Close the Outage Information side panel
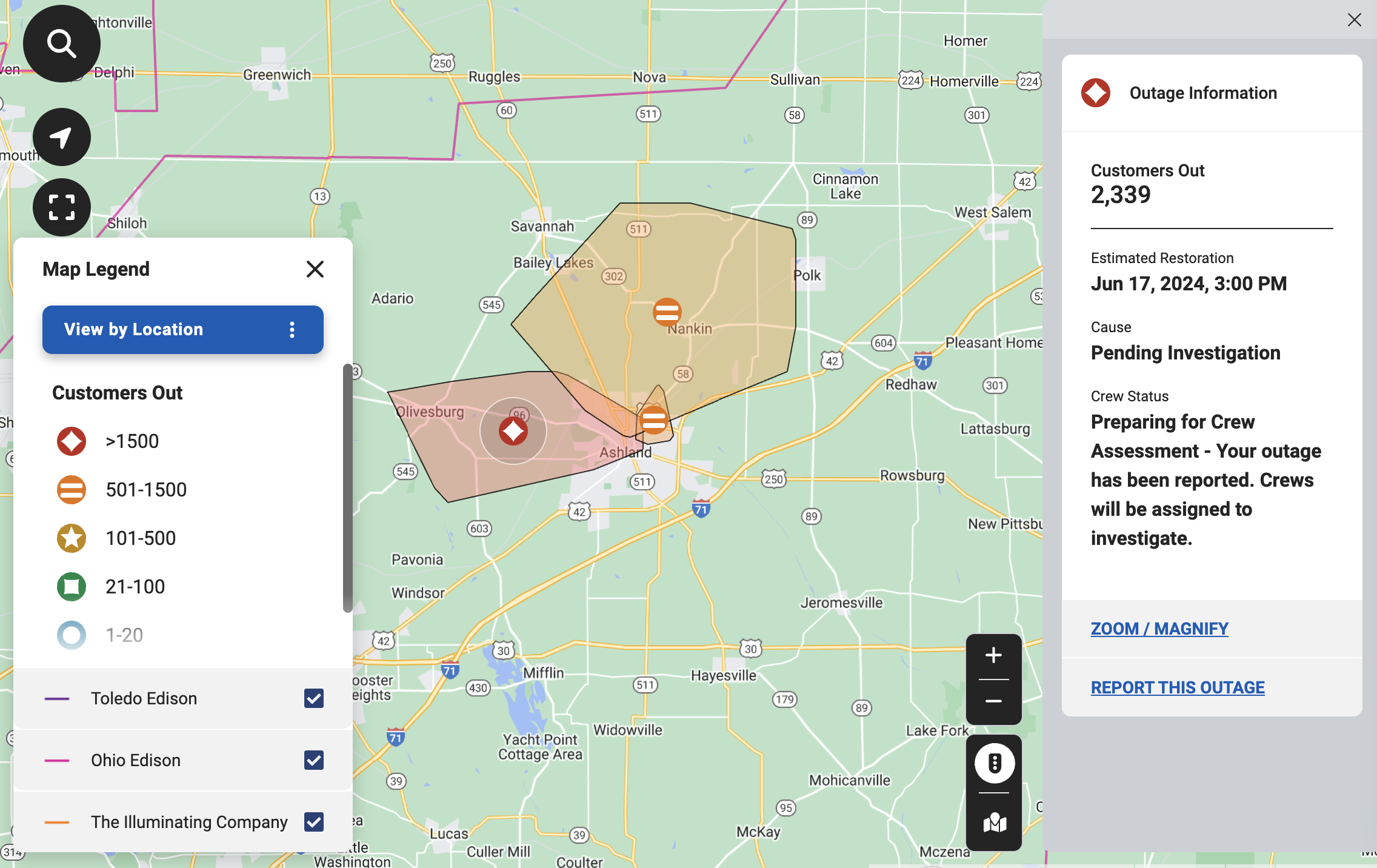The height and width of the screenshot is (868, 1377). 1355,19
